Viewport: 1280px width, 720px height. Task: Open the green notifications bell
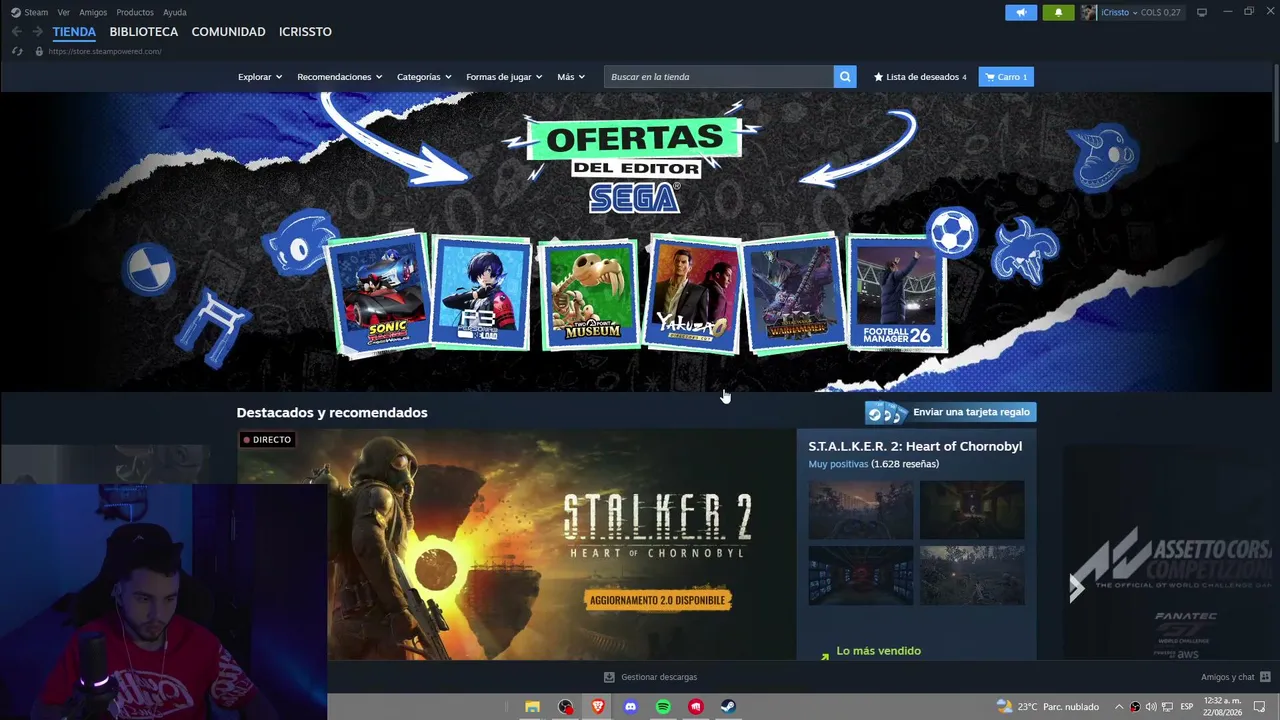click(1058, 12)
